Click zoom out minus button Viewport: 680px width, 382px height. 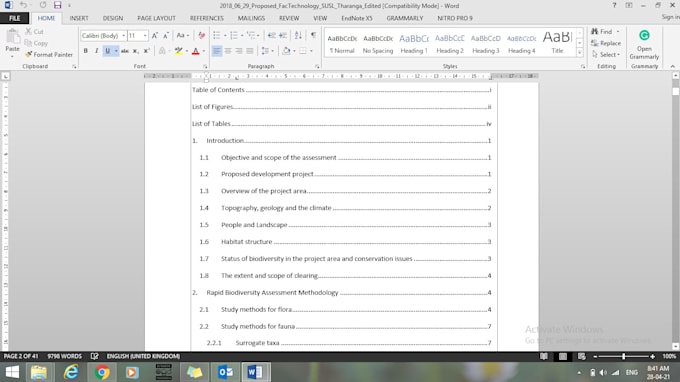595,356
